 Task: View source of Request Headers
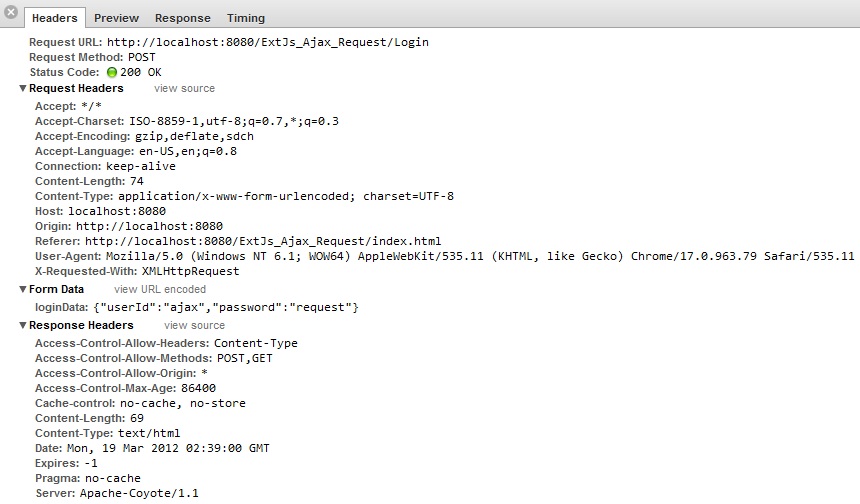[x=184, y=88]
